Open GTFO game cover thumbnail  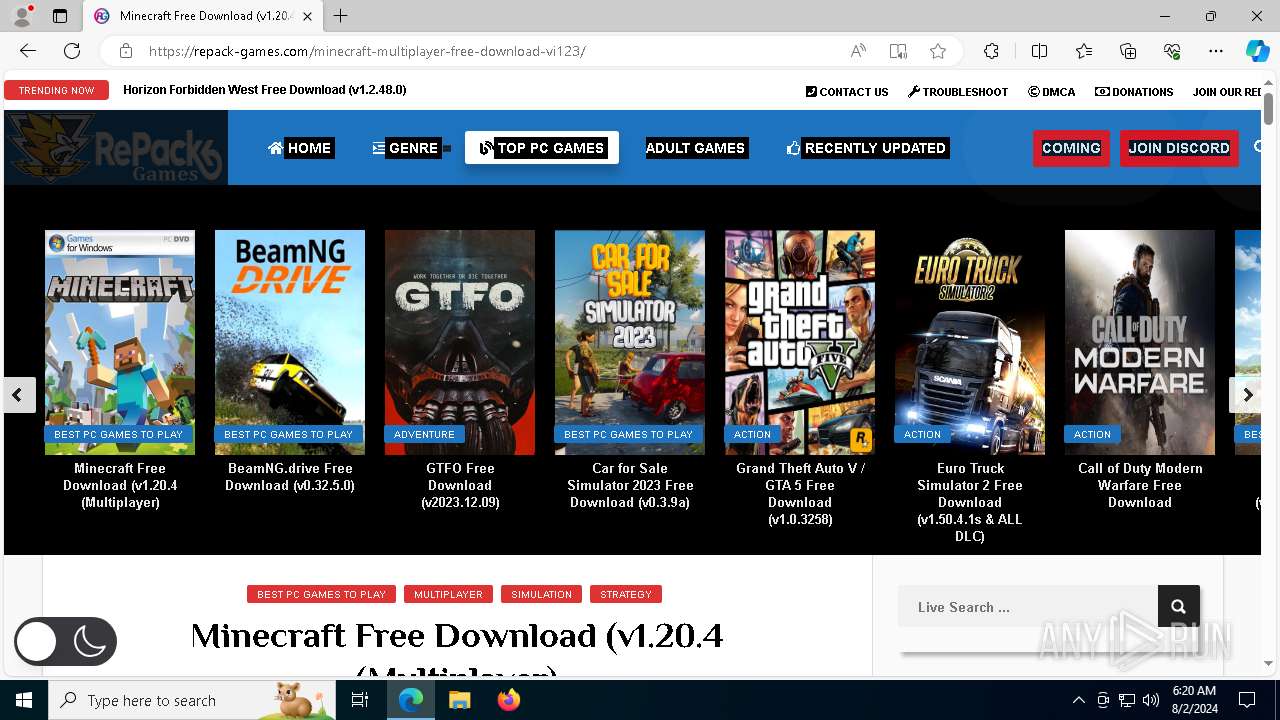point(460,342)
